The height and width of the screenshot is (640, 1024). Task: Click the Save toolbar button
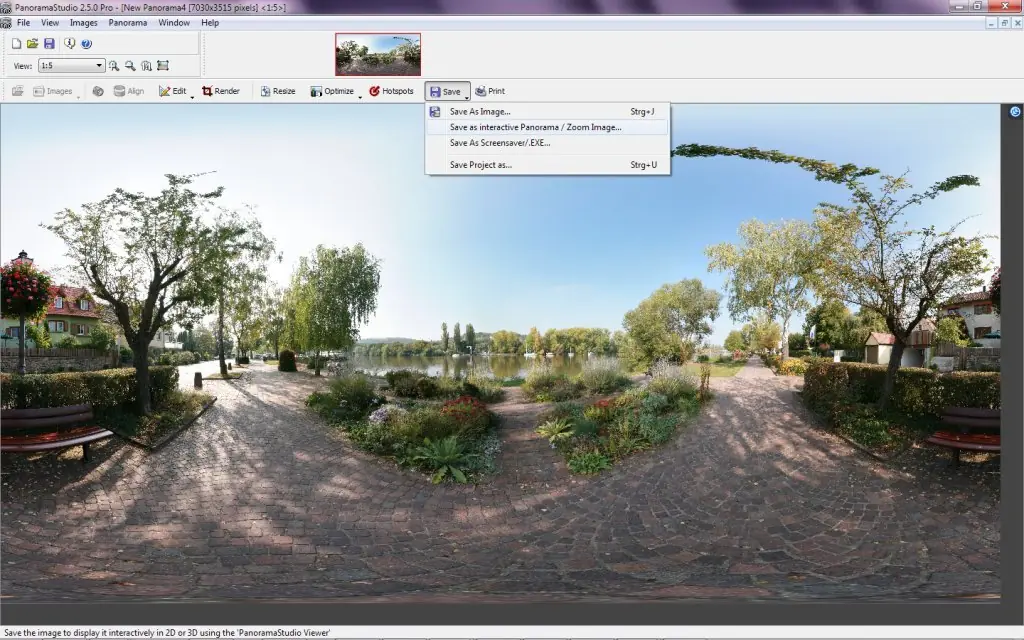(x=445, y=91)
